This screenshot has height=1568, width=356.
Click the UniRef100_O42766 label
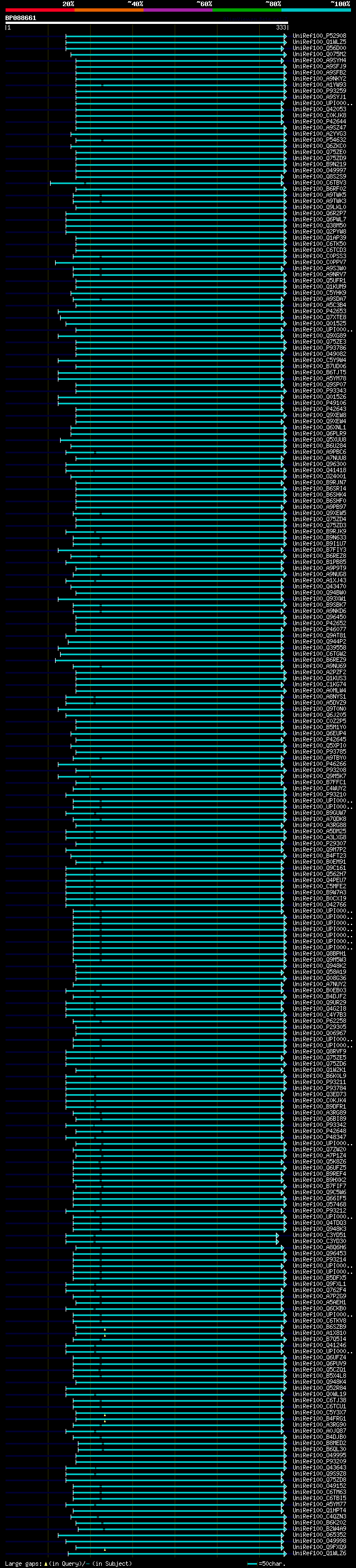(x=319, y=904)
